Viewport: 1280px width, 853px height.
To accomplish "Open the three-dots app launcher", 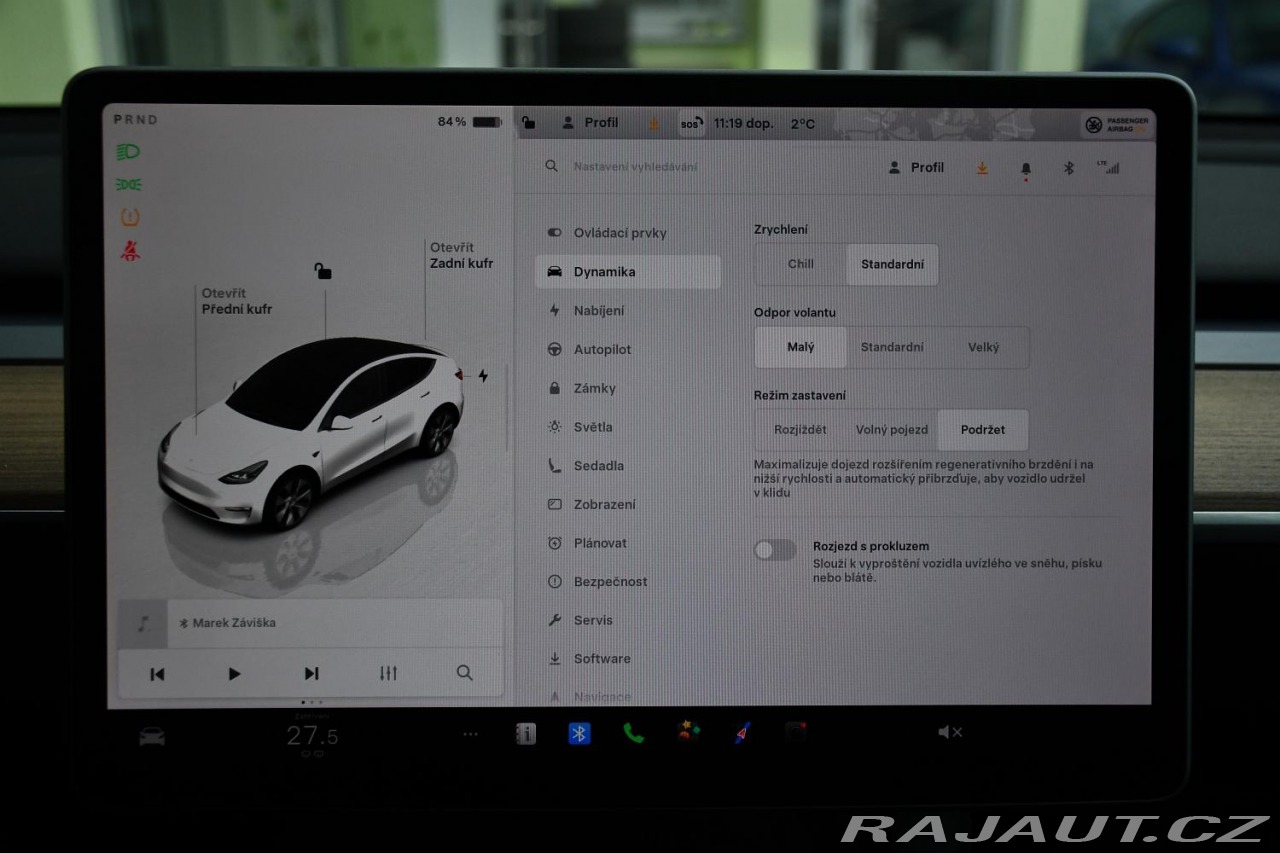I will [470, 734].
